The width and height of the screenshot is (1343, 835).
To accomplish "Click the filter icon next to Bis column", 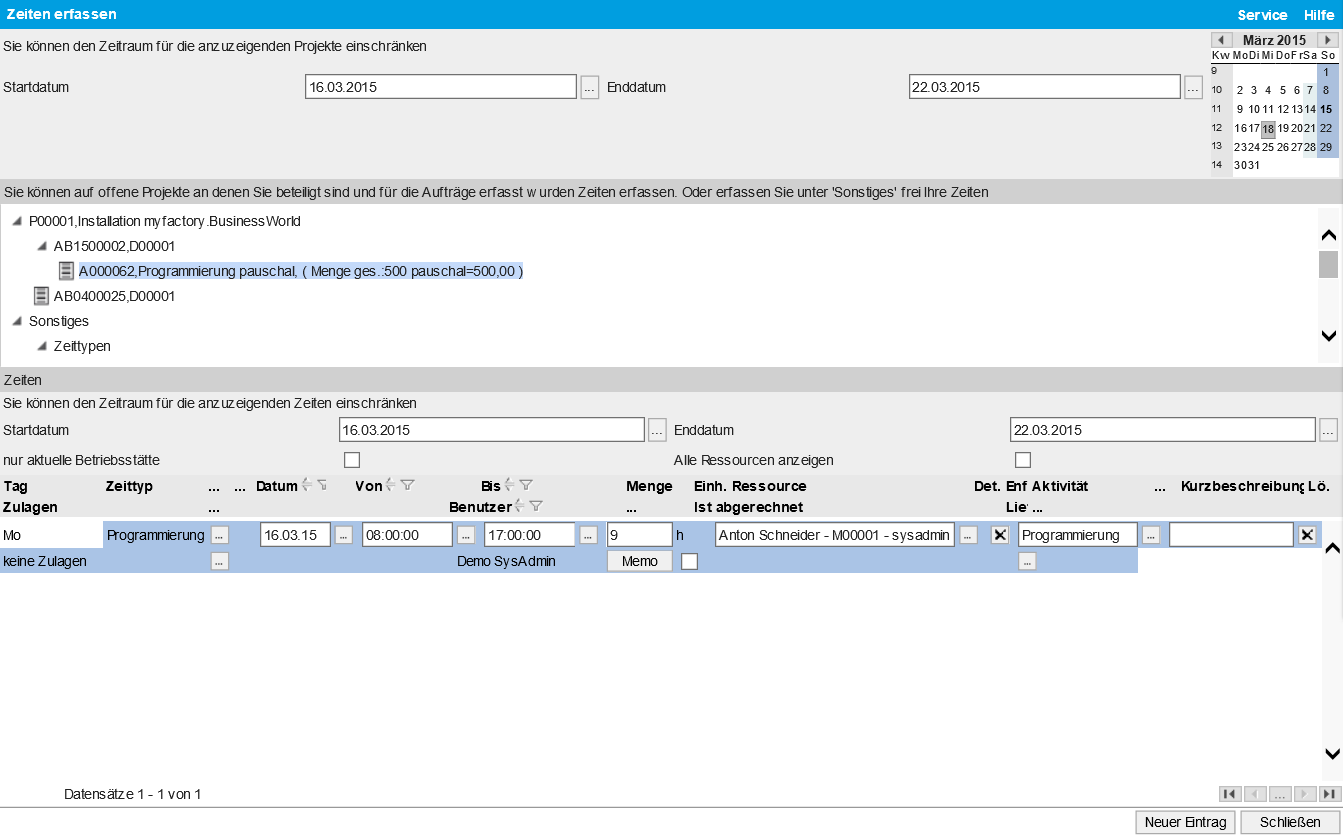I will 526,486.
